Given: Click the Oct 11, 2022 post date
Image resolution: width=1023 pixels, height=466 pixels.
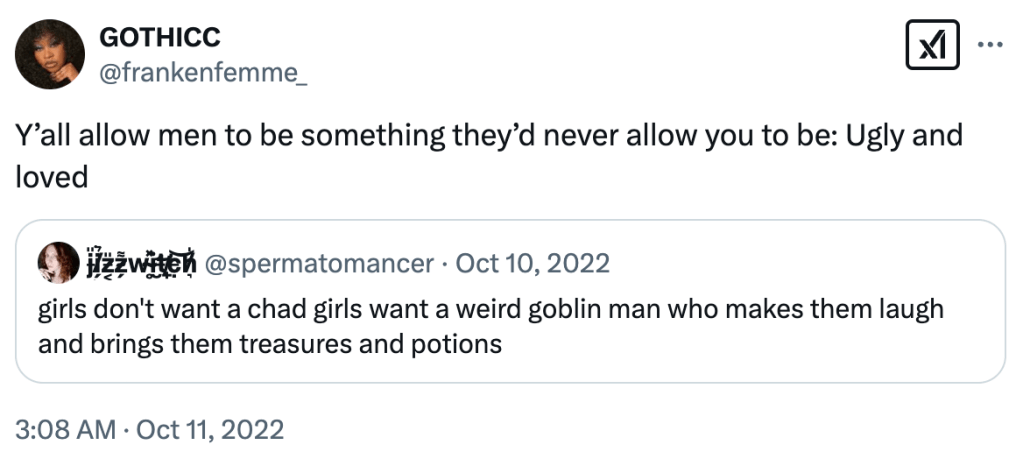Looking at the screenshot, I should 210,430.
